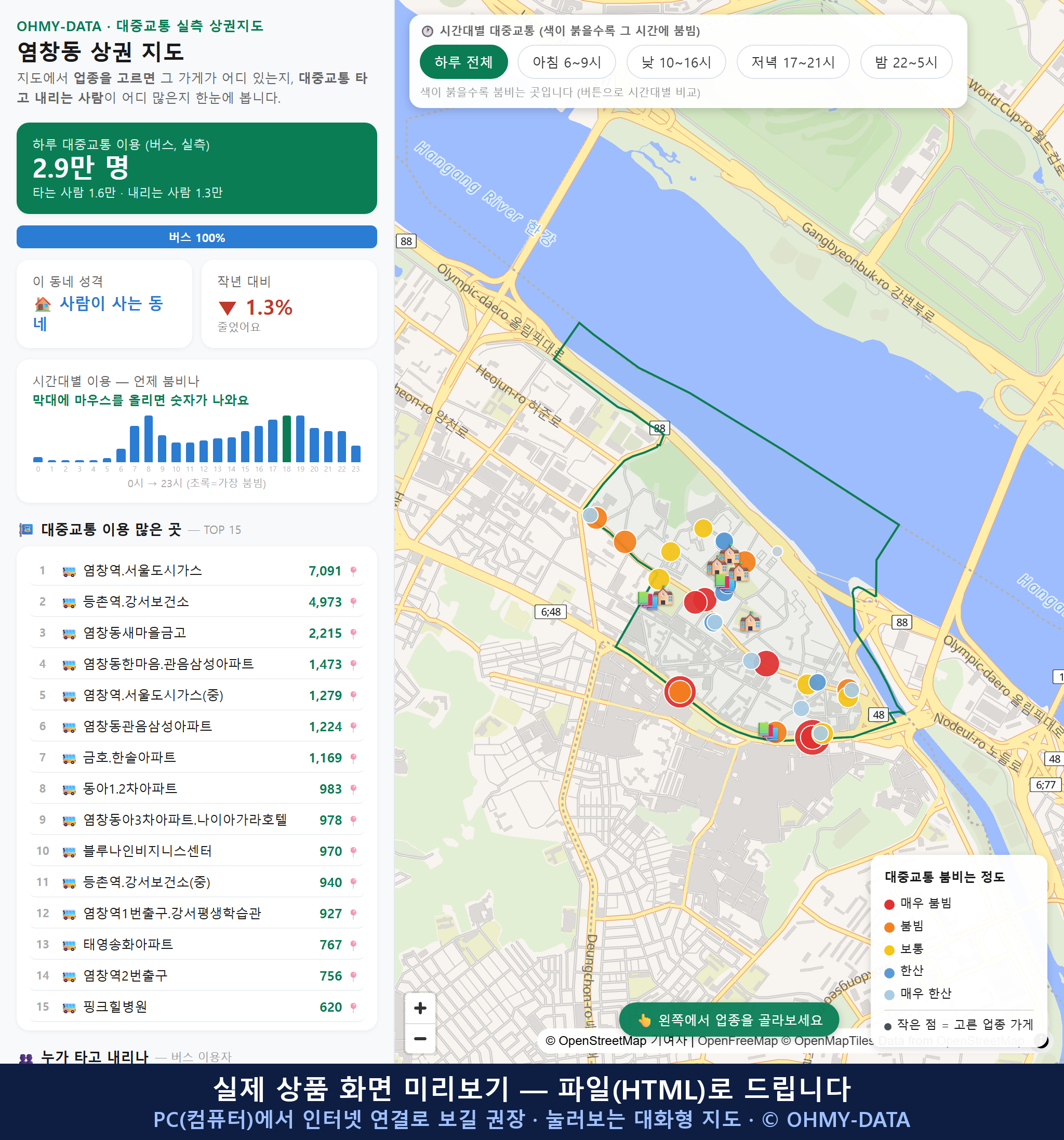
Task: Click pin icon for 염창역.서울도시가스(중)
Action: tap(353, 695)
